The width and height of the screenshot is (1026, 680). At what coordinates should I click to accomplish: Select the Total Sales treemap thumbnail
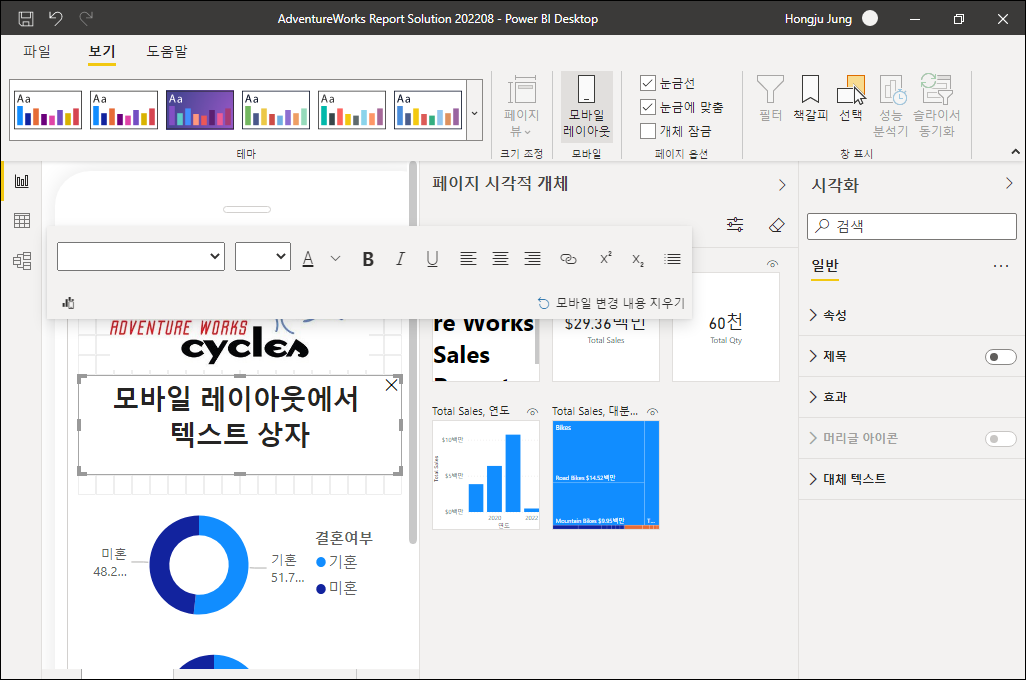point(605,475)
